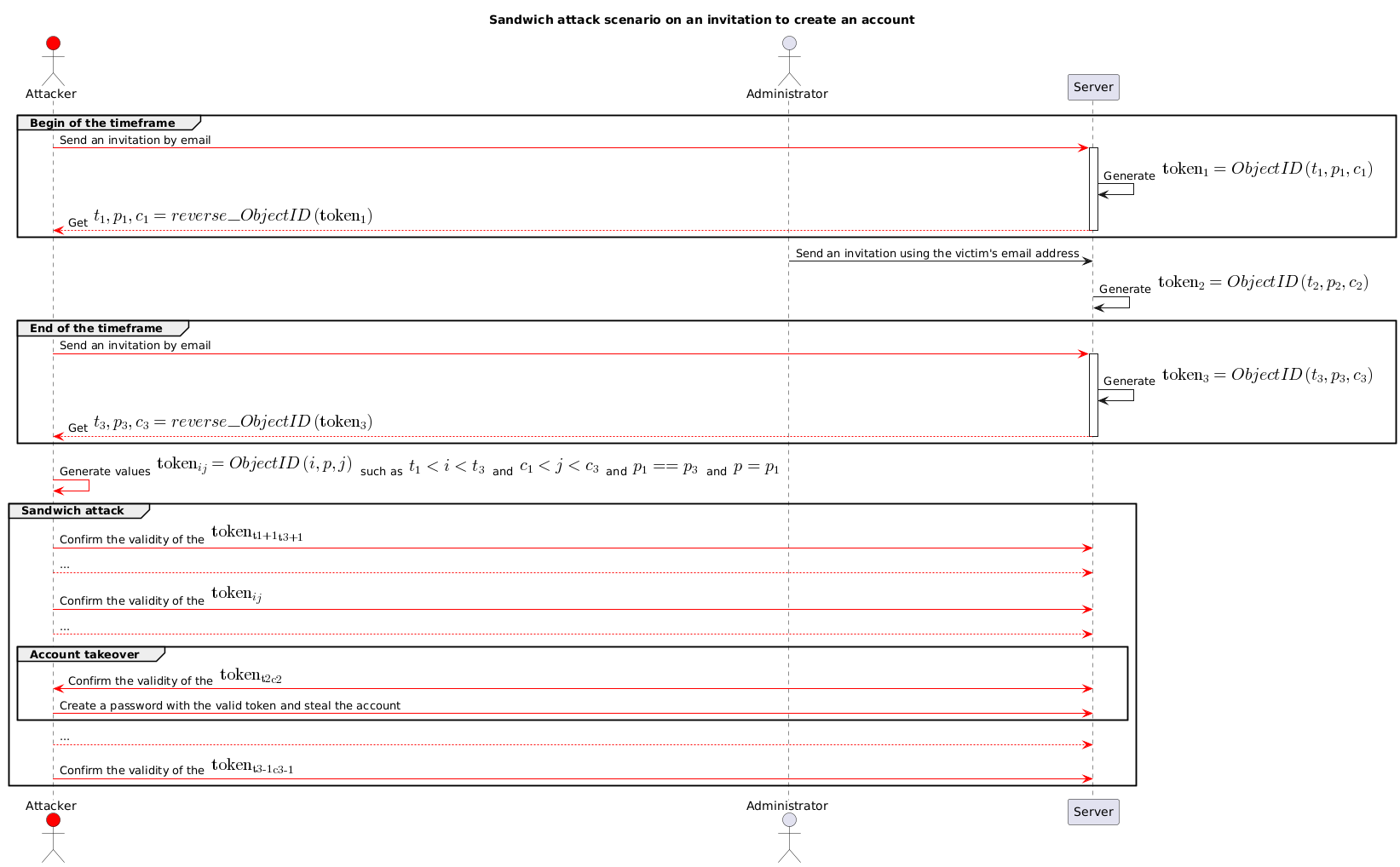
Task: Click the Server activation bar in Begin timeframe
Action: click(1093, 189)
